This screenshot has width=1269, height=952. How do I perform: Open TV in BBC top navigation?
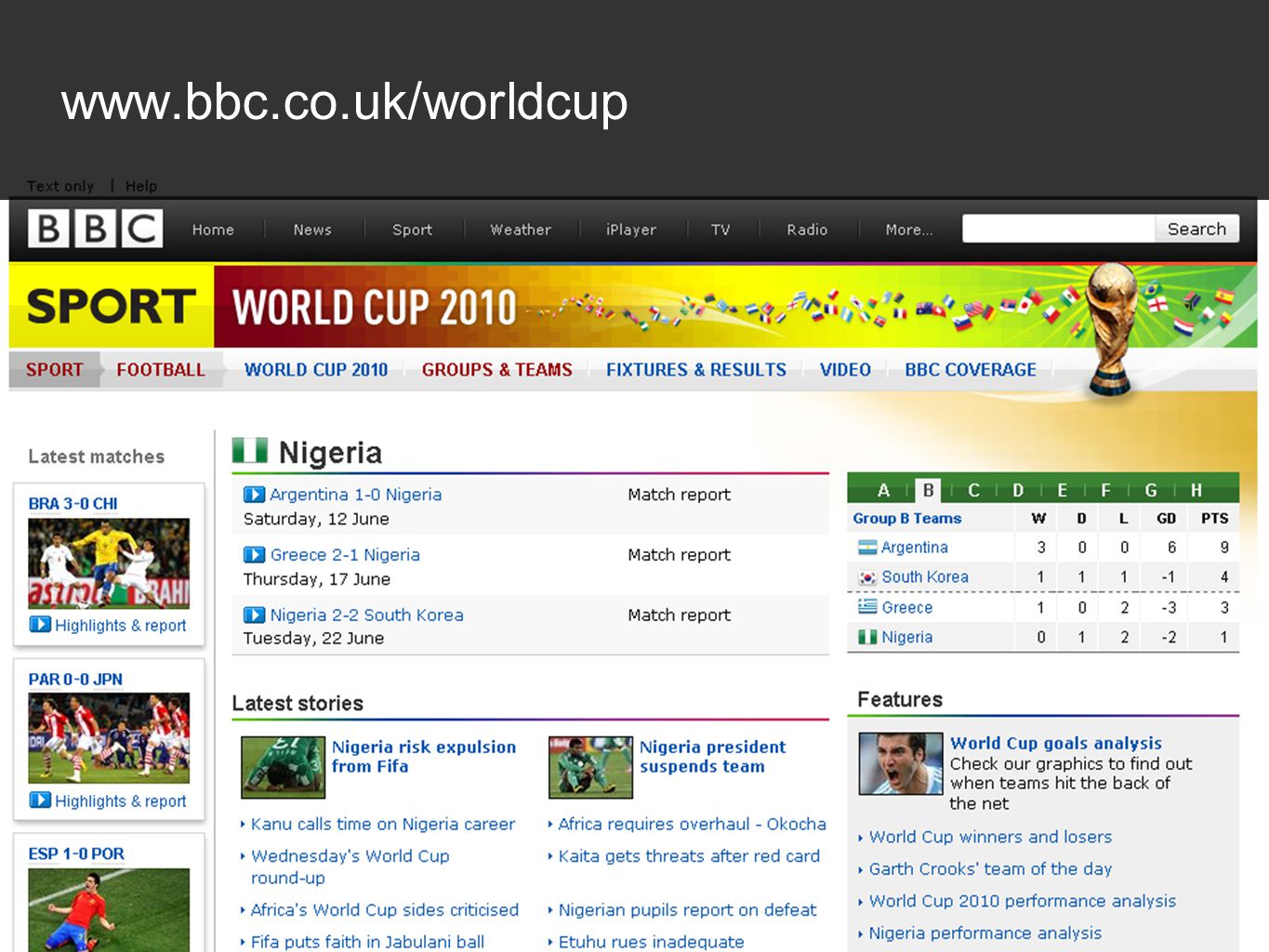click(x=720, y=230)
